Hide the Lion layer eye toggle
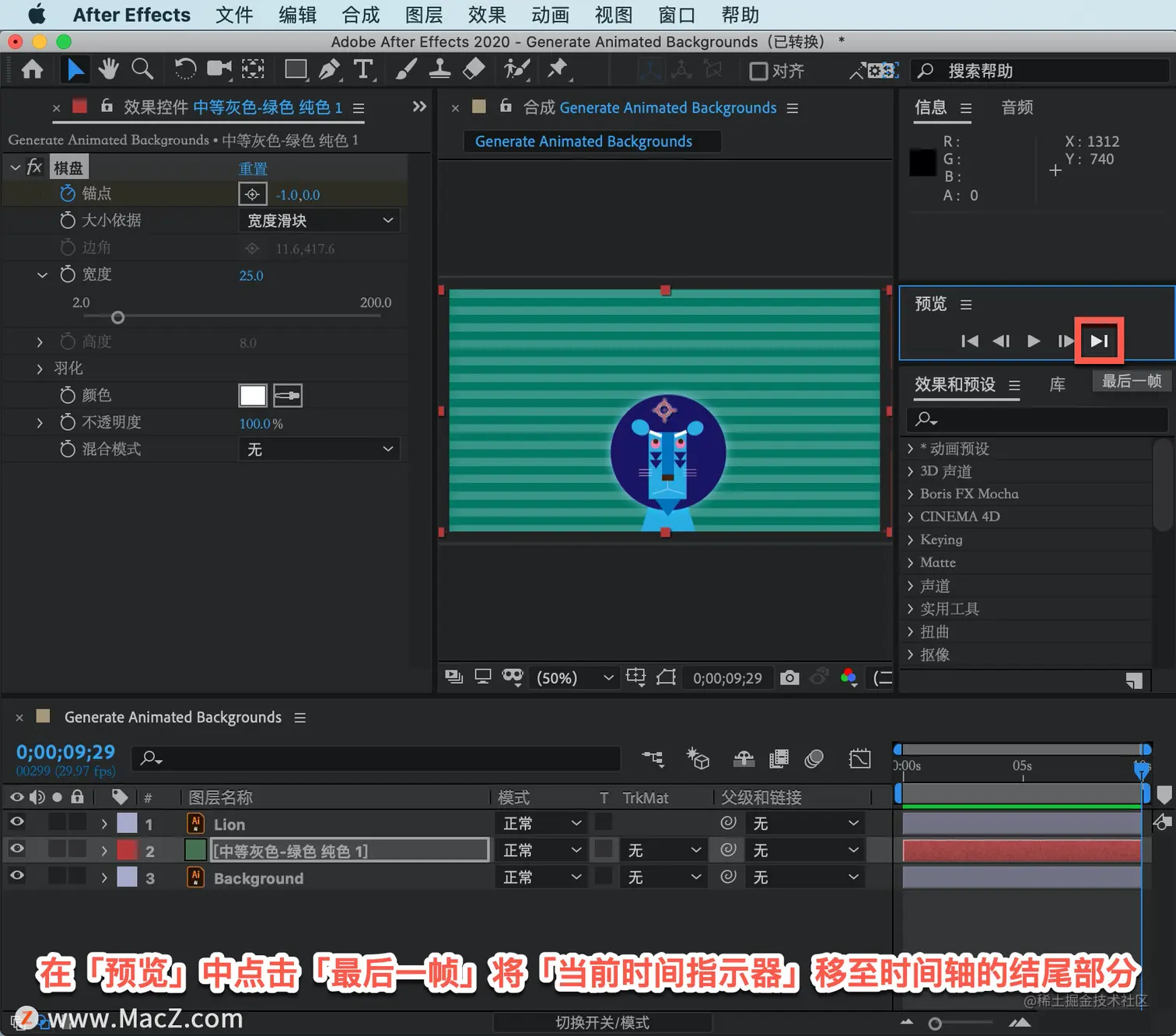The width and height of the screenshot is (1176, 1036). pyautogui.click(x=16, y=822)
